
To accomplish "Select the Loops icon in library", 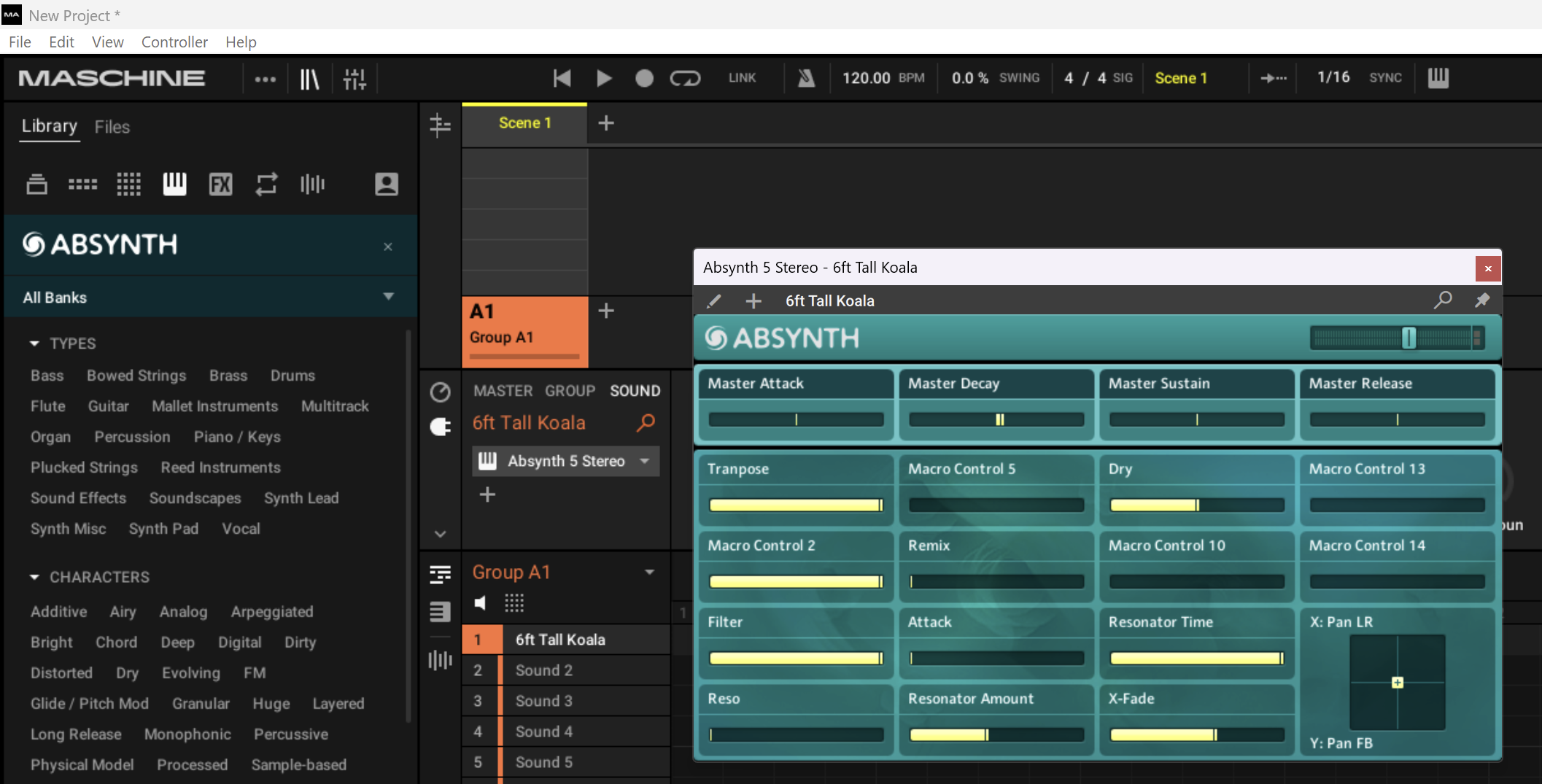I will [x=266, y=184].
